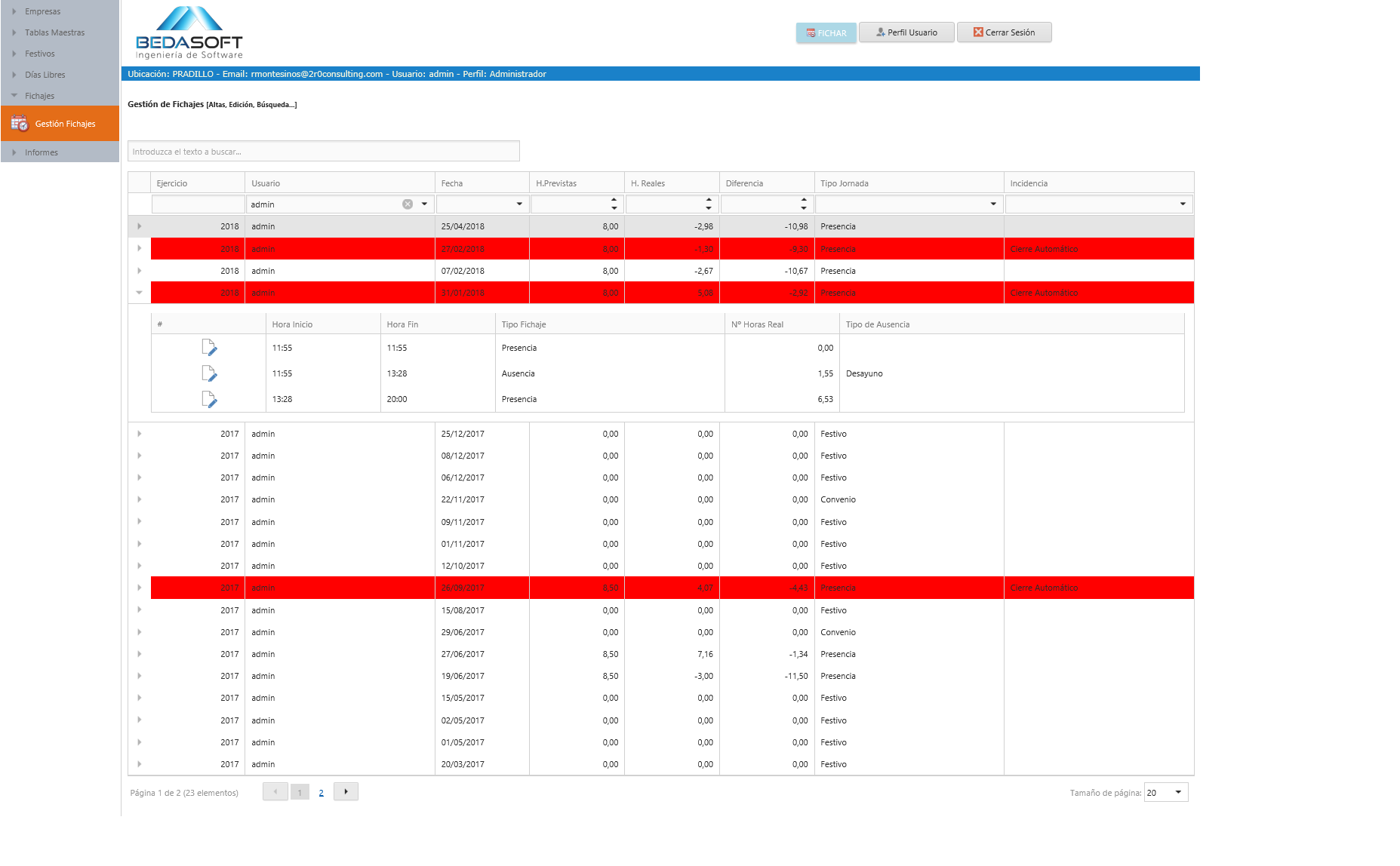The width and height of the screenshot is (1400, 866).
Task: Click the Gestión Fichajes calendar icon
Action: (x=20, y=124)
